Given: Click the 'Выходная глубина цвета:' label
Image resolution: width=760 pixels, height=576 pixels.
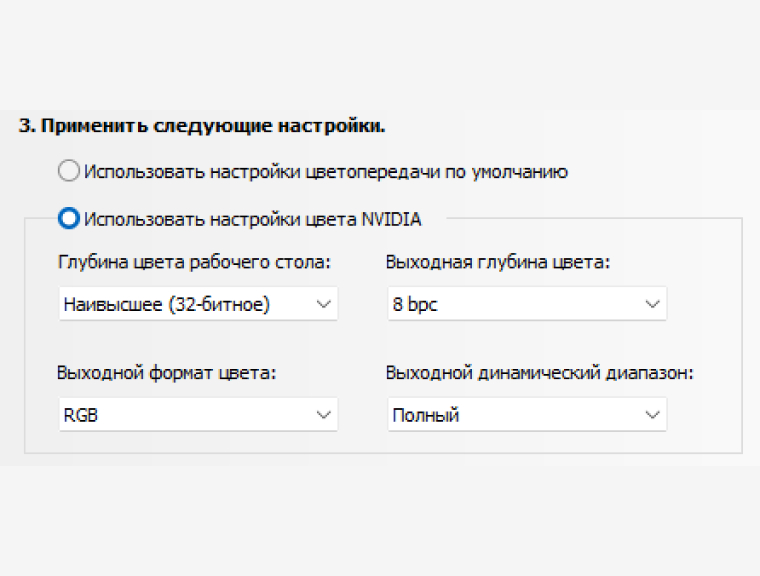Looking at the screenshot, I should (x=497, y=263).
